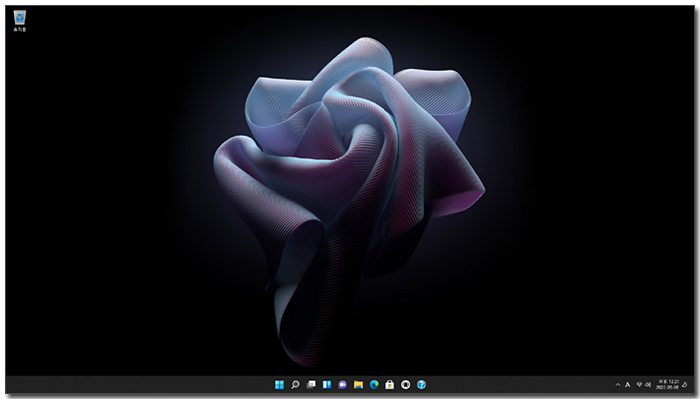The width and height of the screenshot is (700, 399).
Task: Open Task View on the taskbar
Action: coord(311,384)
